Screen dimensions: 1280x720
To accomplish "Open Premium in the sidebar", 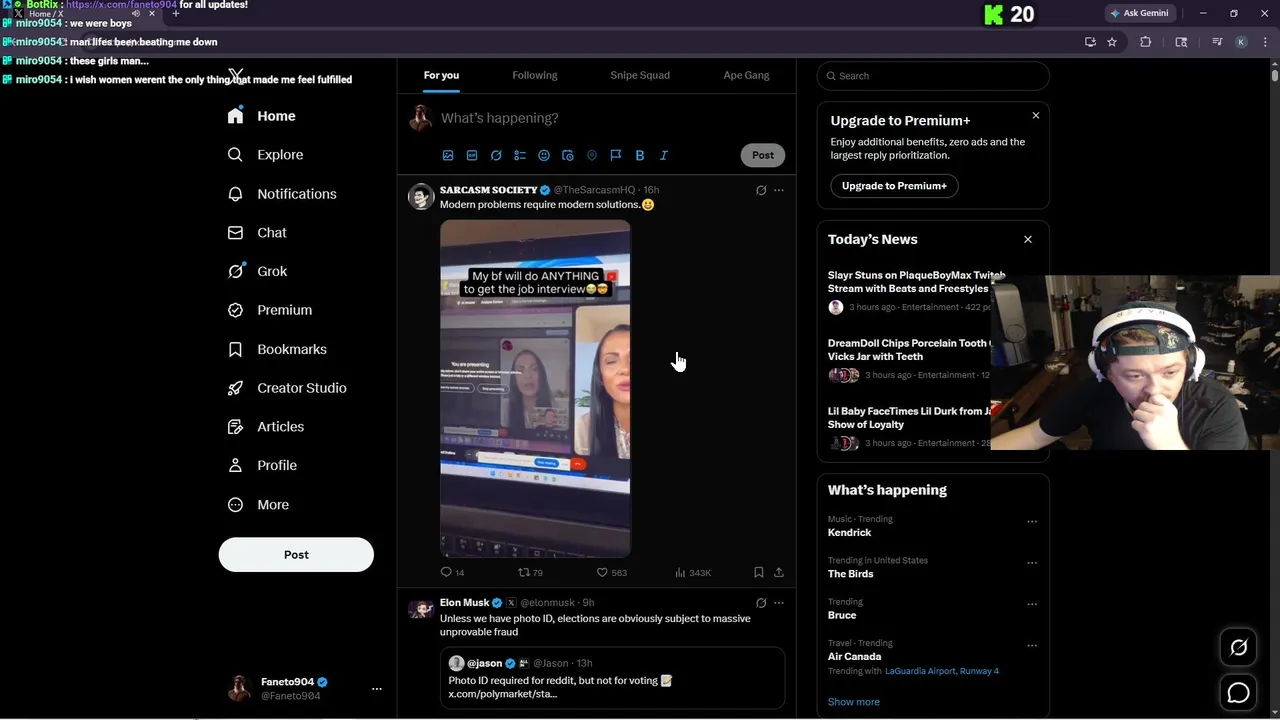I will (270, 310).
